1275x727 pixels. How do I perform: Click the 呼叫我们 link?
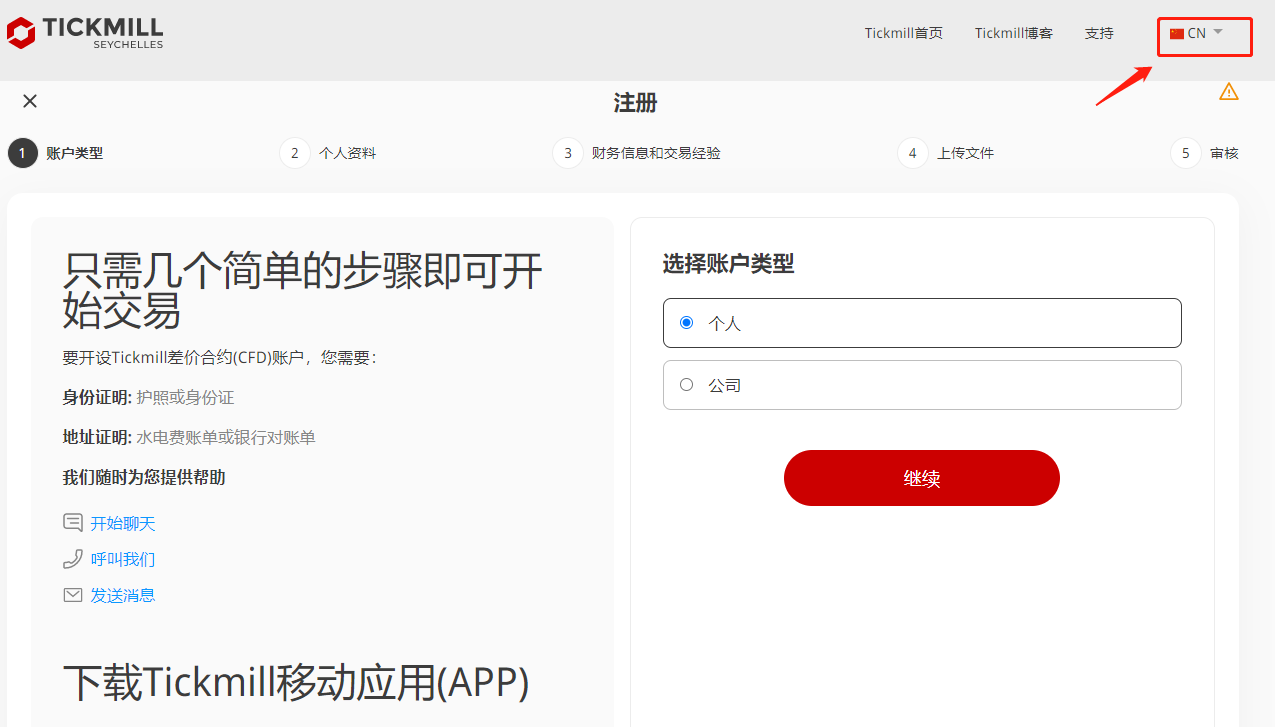(123, 559)
